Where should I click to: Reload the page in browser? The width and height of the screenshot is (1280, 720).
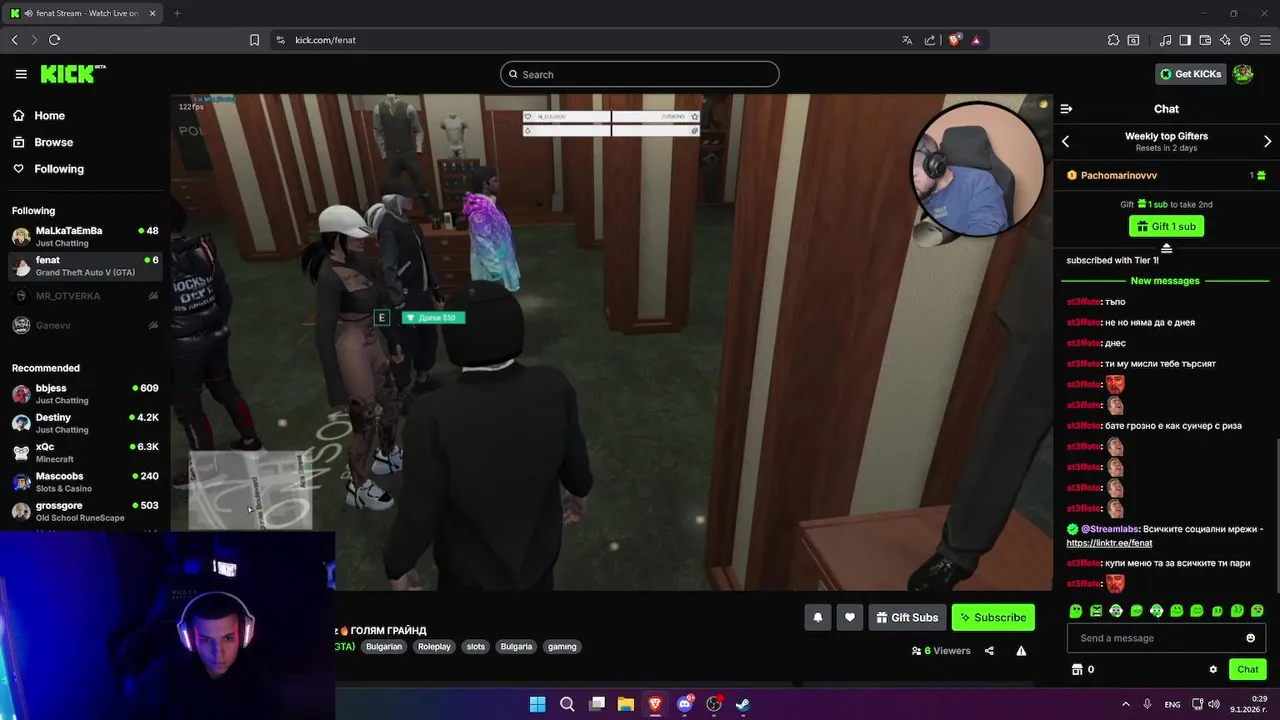click(54, 40)
